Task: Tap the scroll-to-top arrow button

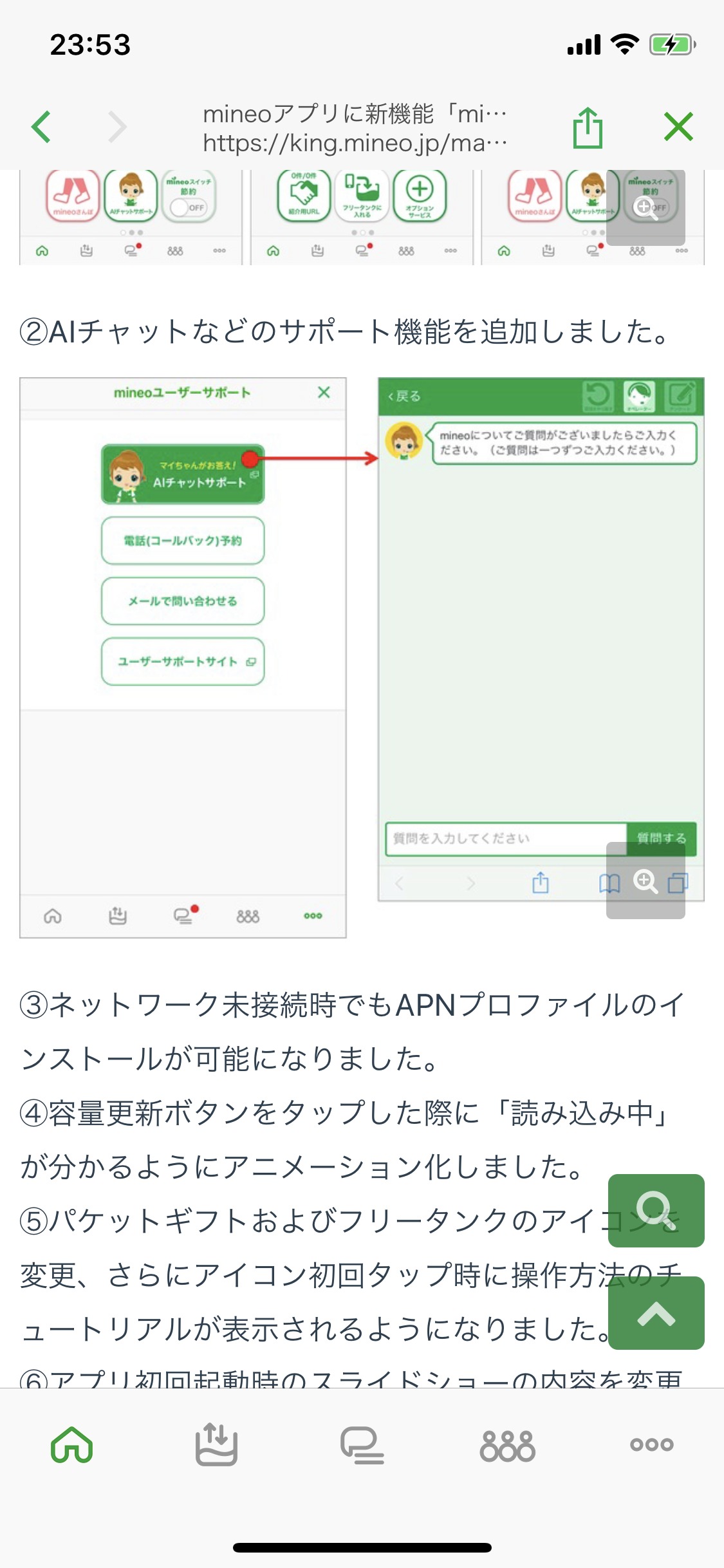Action: coord(656,1313)
